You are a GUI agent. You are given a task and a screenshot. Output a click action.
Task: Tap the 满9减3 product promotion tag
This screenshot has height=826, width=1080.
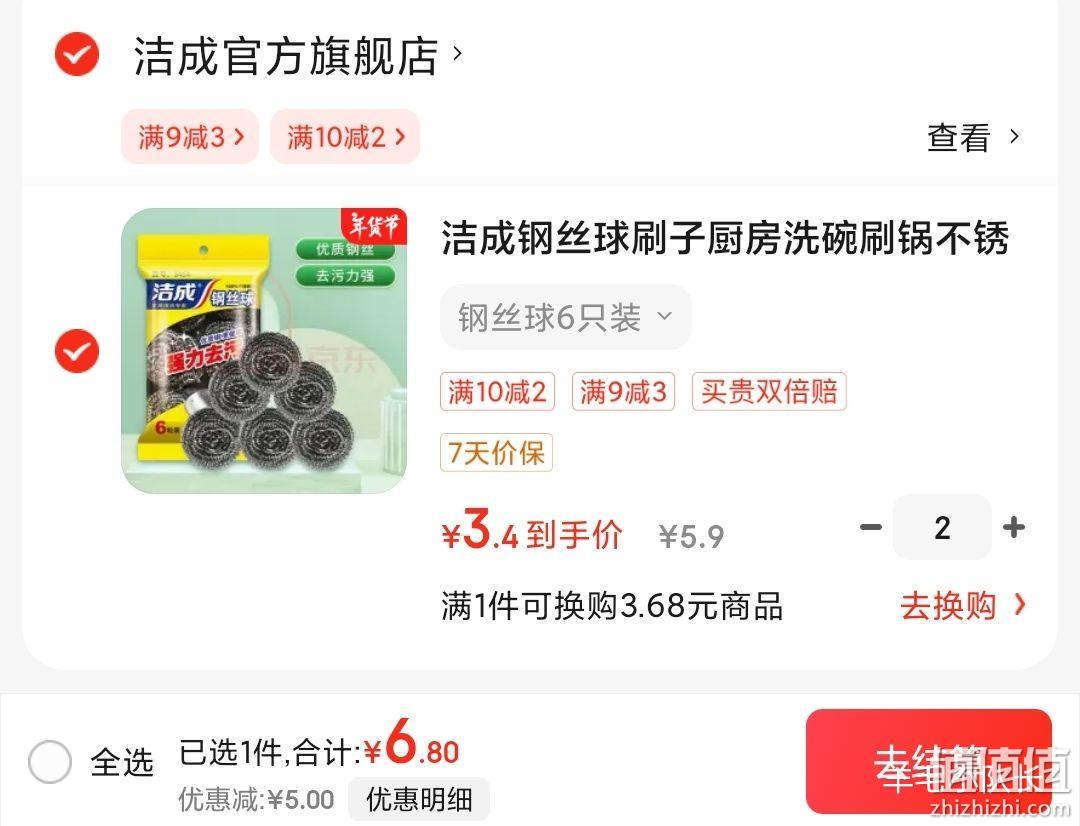tap(623, 391)
